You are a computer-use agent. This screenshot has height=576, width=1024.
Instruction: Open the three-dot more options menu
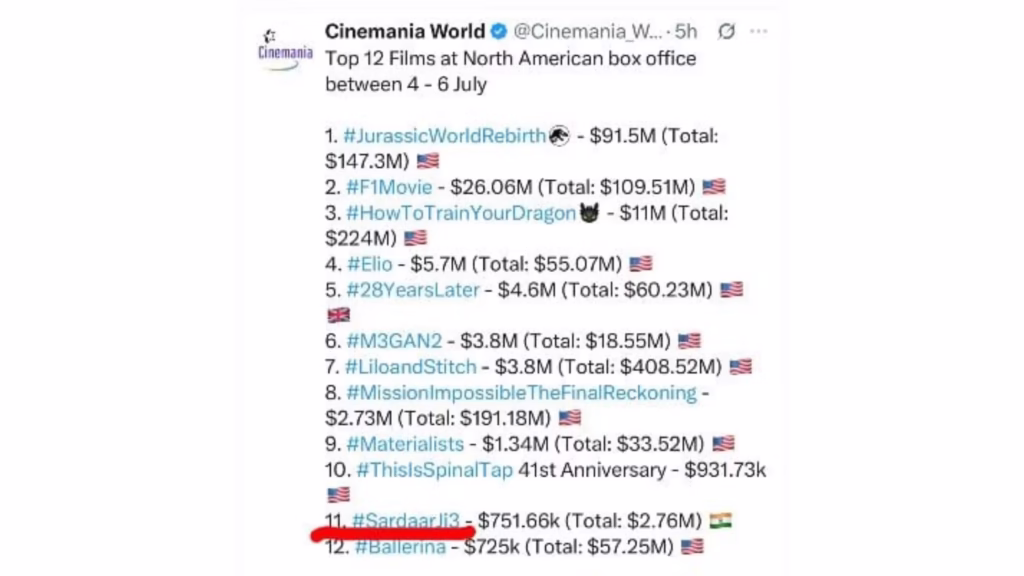tap(758, 31)
